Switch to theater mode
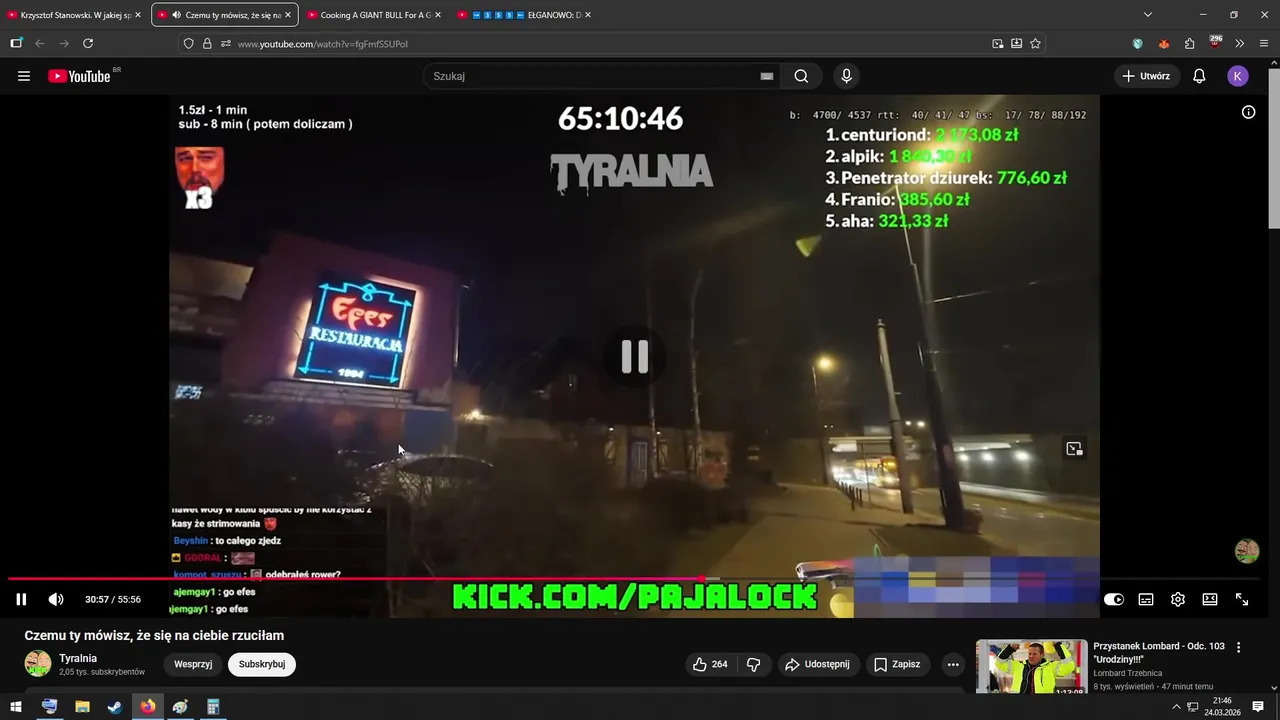This screenshot has height=720, width=1280. 1210,599
